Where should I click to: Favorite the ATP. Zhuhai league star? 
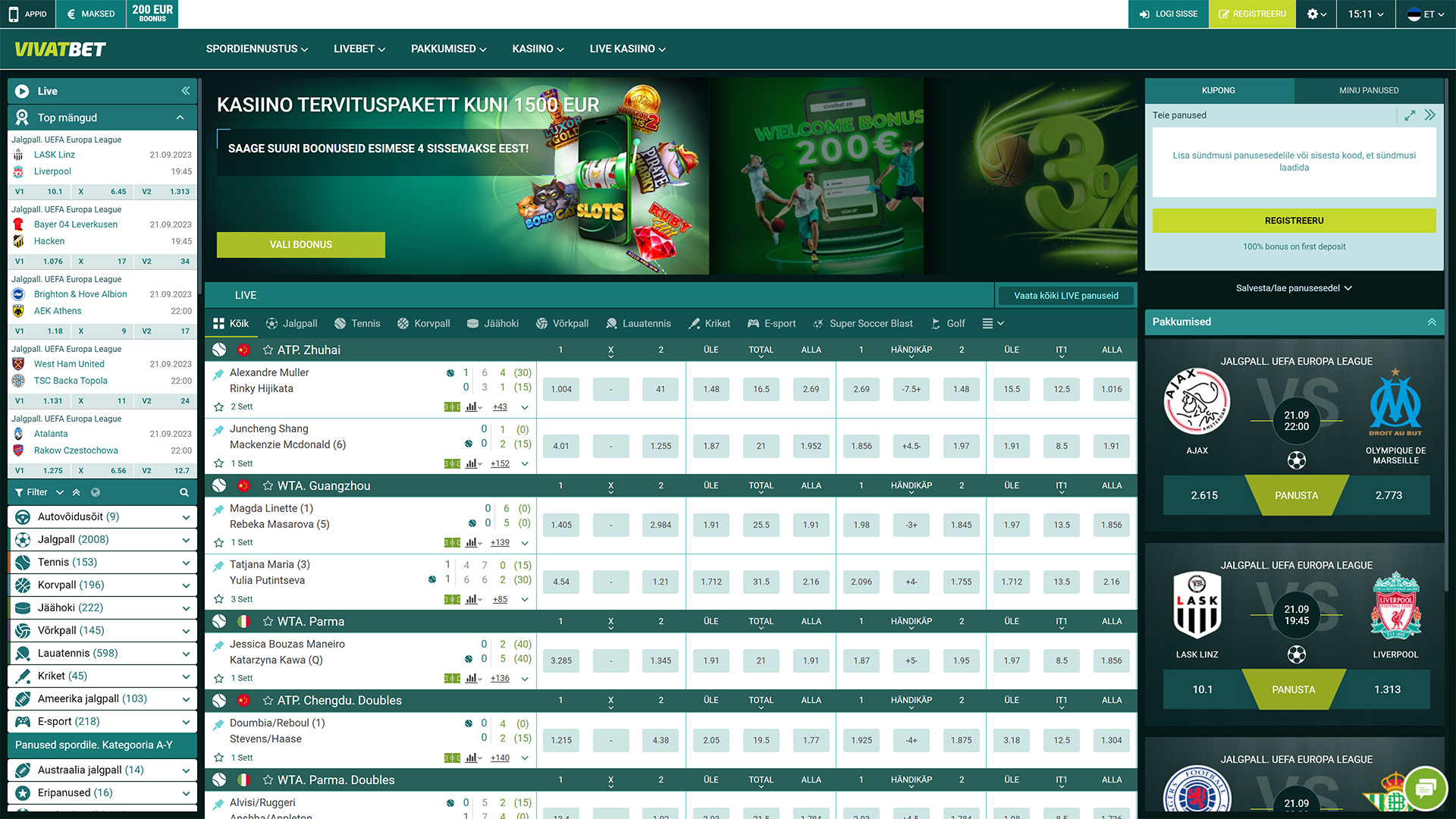pos(268,350)
